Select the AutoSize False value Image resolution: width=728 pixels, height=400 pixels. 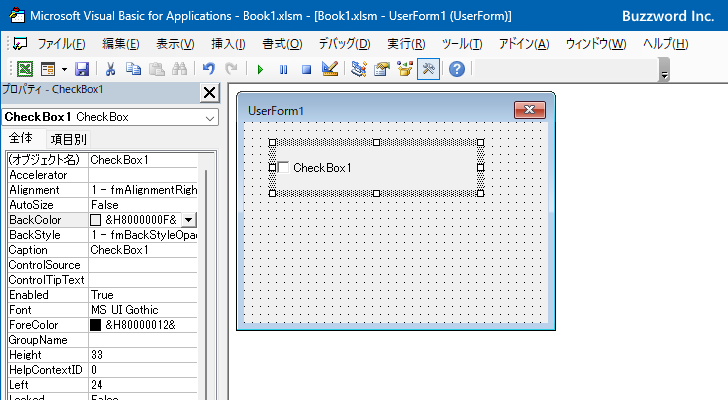click(x=143, y=205)
